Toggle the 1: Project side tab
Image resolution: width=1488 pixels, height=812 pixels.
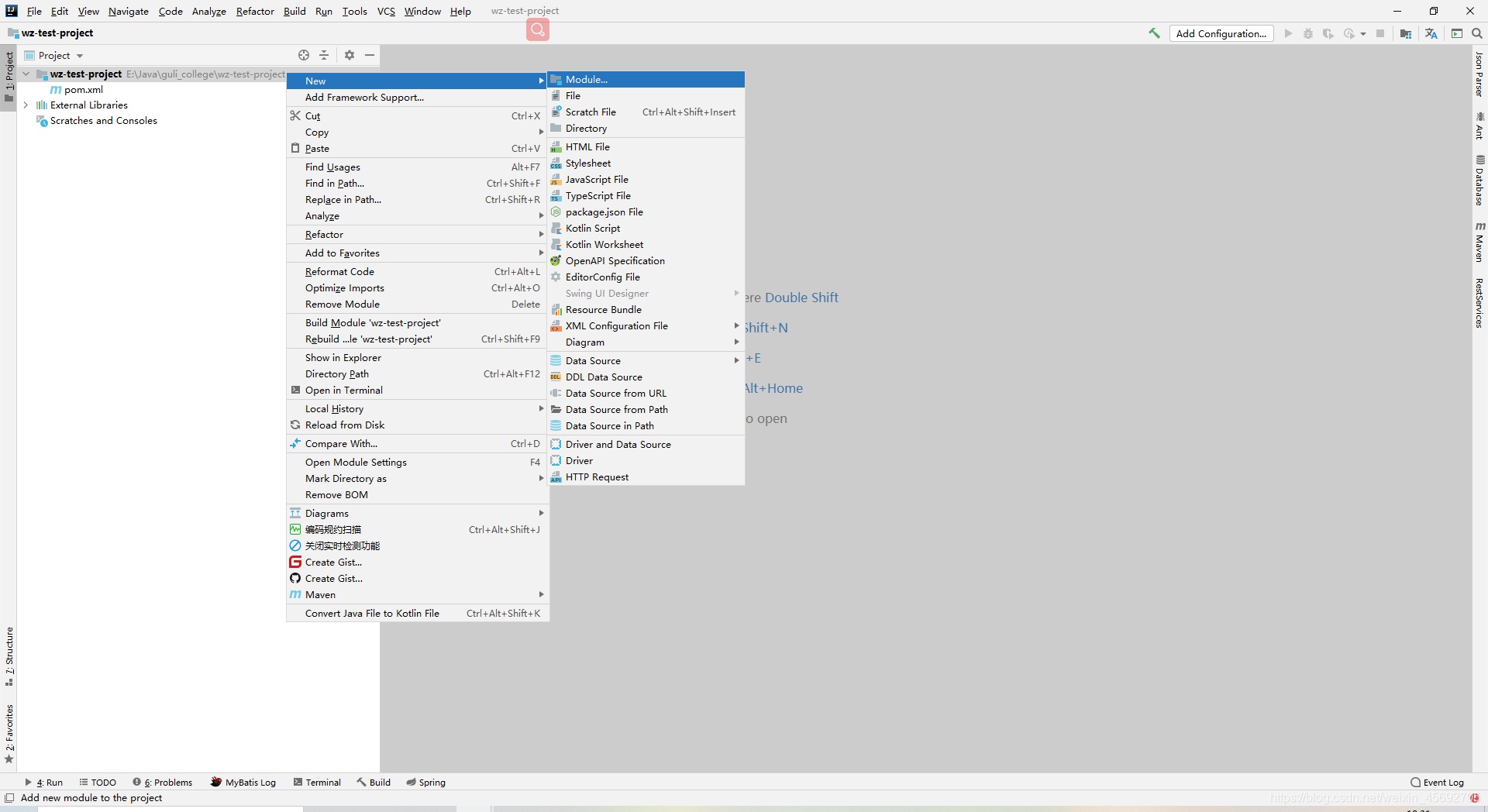coord(9,77)
